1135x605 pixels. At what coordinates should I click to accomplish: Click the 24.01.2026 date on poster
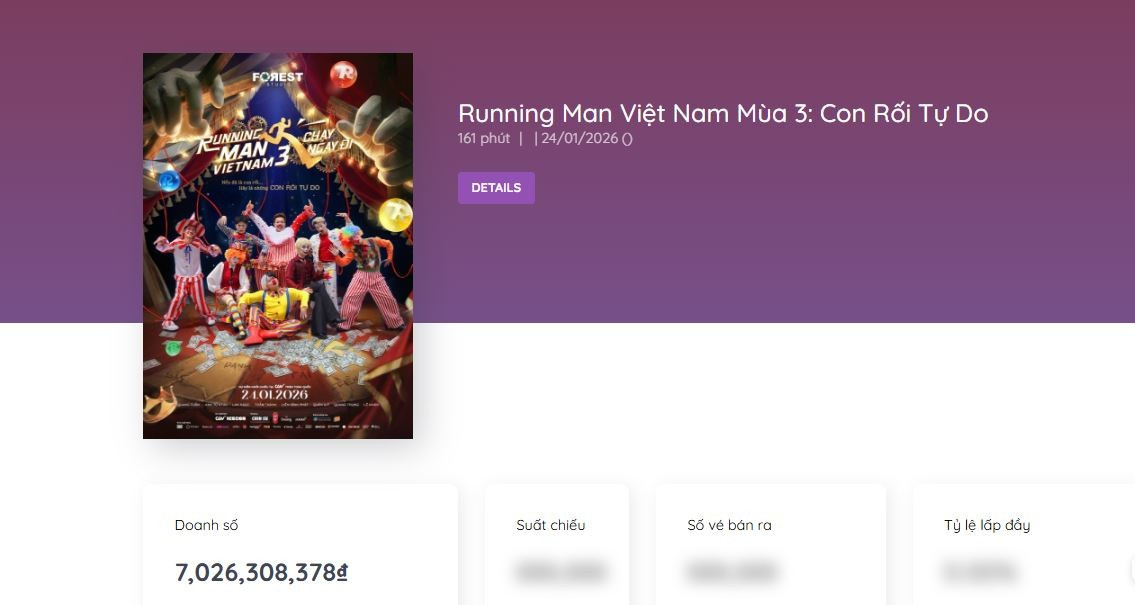(x=274, y=394)
